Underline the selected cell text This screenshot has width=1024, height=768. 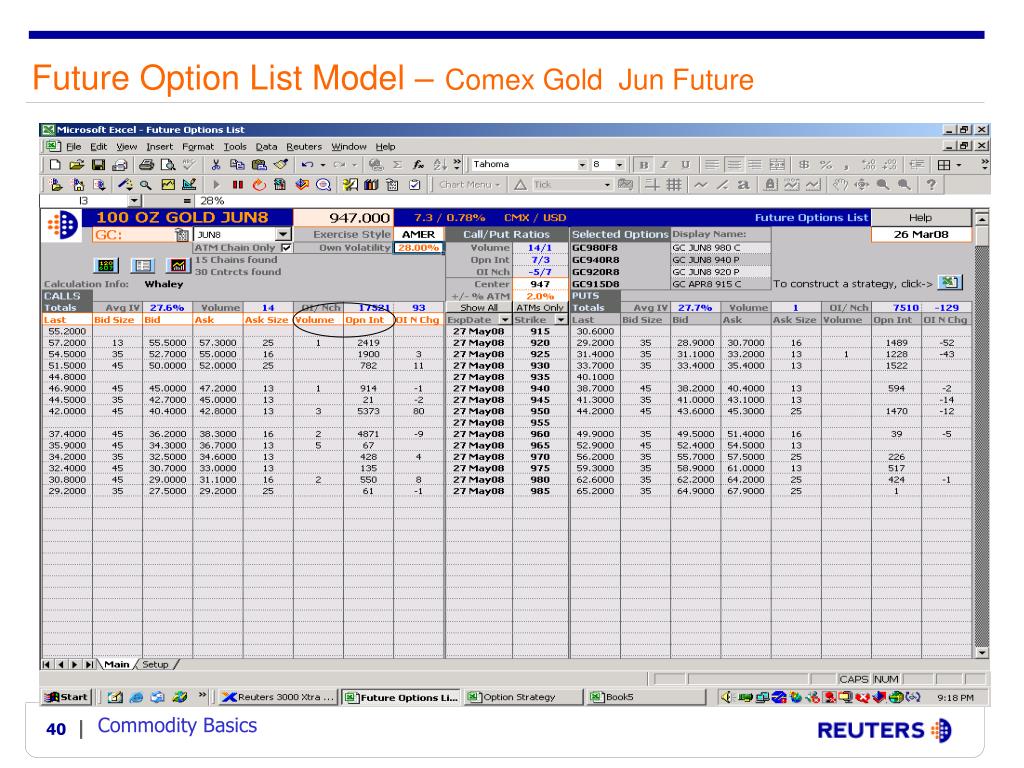tap(685, 165)
